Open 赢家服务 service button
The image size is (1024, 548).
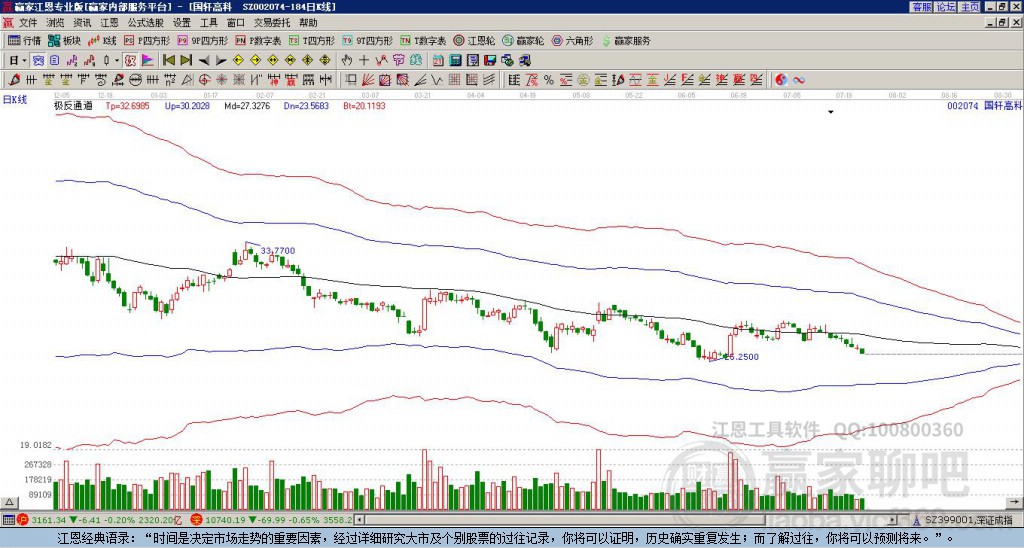pos(626,40)
